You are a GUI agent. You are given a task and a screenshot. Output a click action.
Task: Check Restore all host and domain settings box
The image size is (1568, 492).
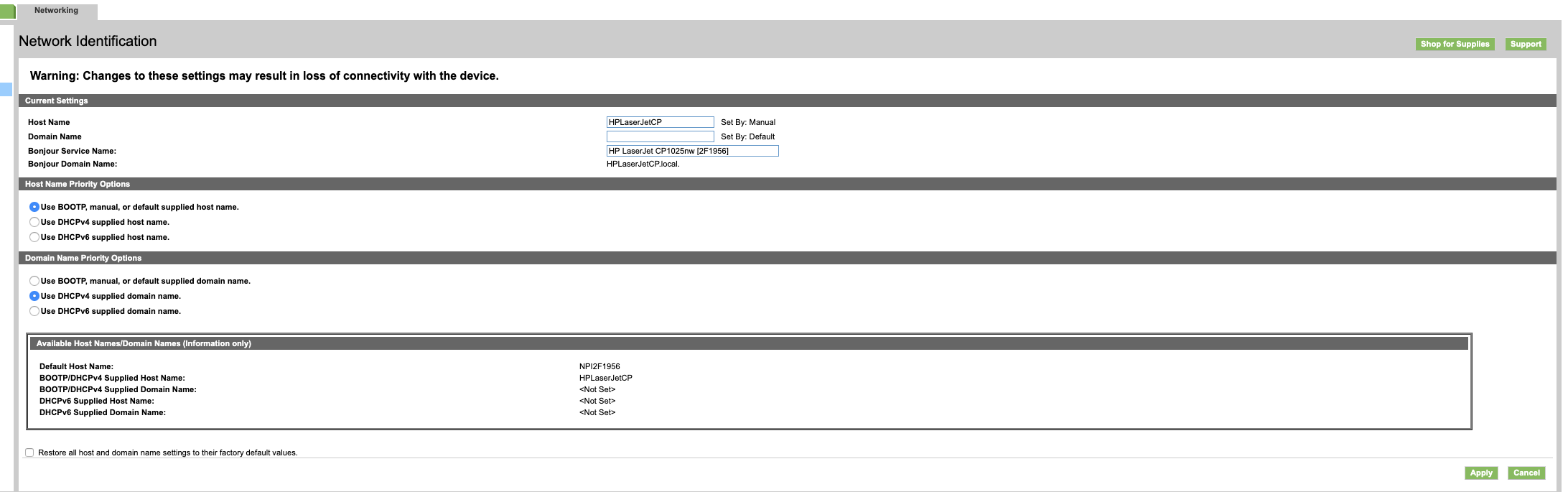click(x=29, y=452)
